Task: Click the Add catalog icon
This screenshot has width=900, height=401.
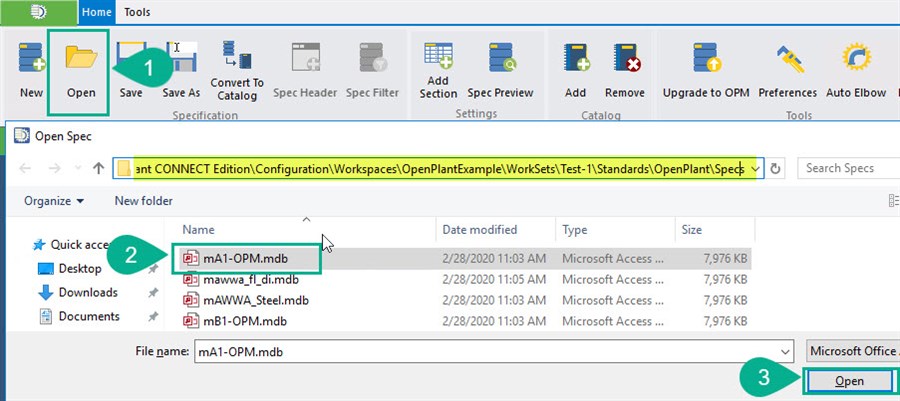Action: point(575,57)
